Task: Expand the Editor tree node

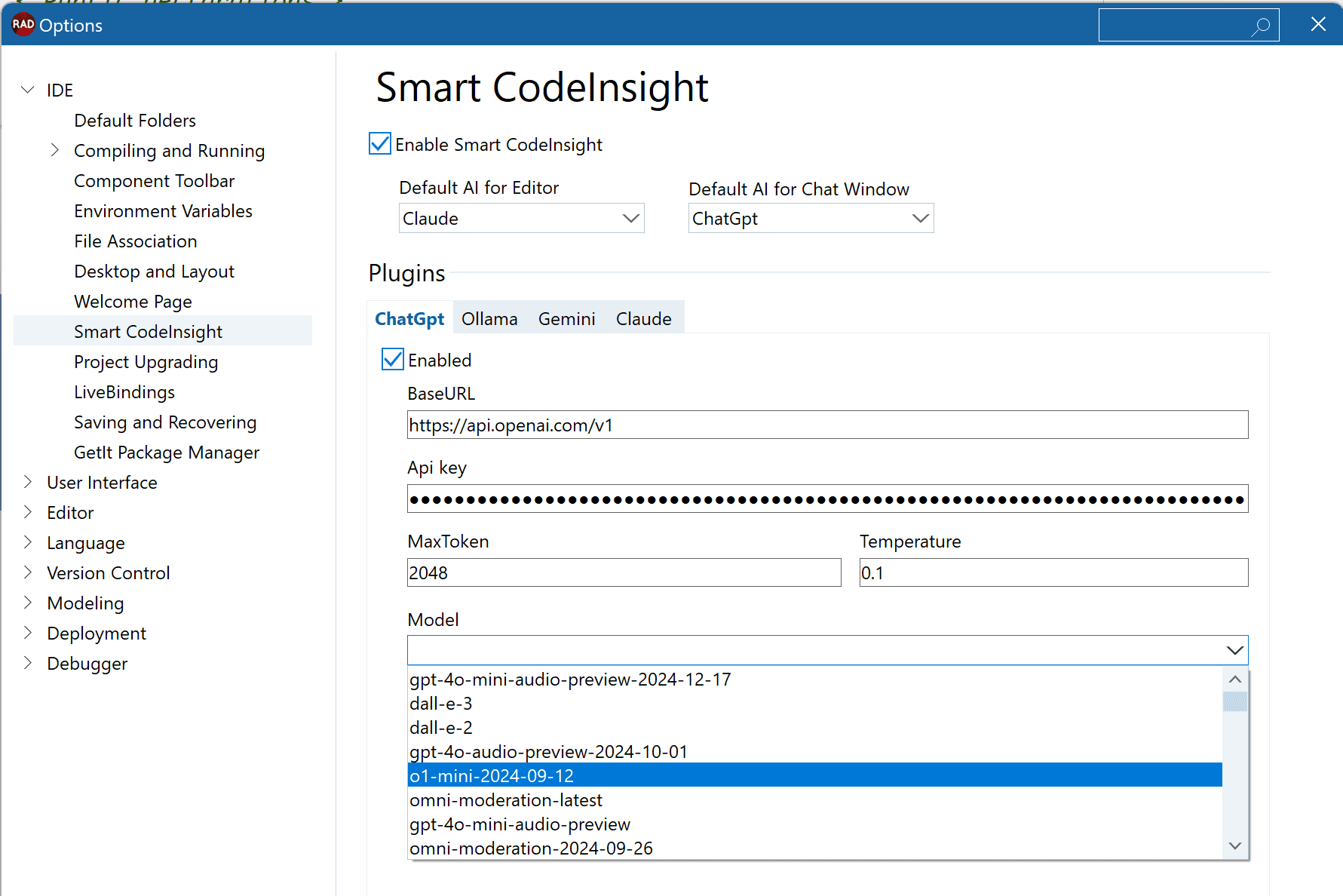Action: pos(28,512)
